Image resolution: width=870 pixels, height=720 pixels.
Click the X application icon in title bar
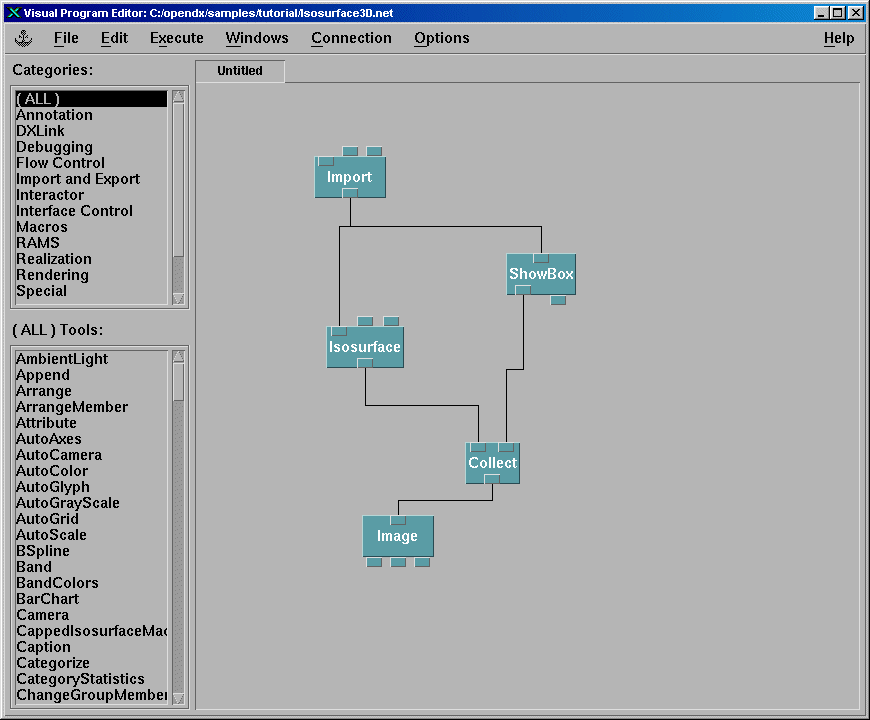pyautogui.click(x=13, y=12)
